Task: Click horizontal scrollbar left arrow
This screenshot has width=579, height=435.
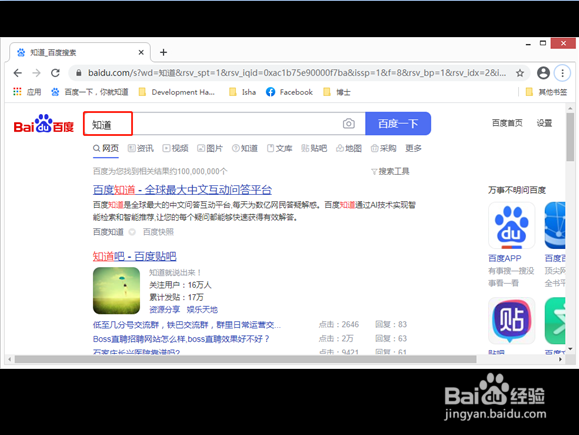Action: 10,359
